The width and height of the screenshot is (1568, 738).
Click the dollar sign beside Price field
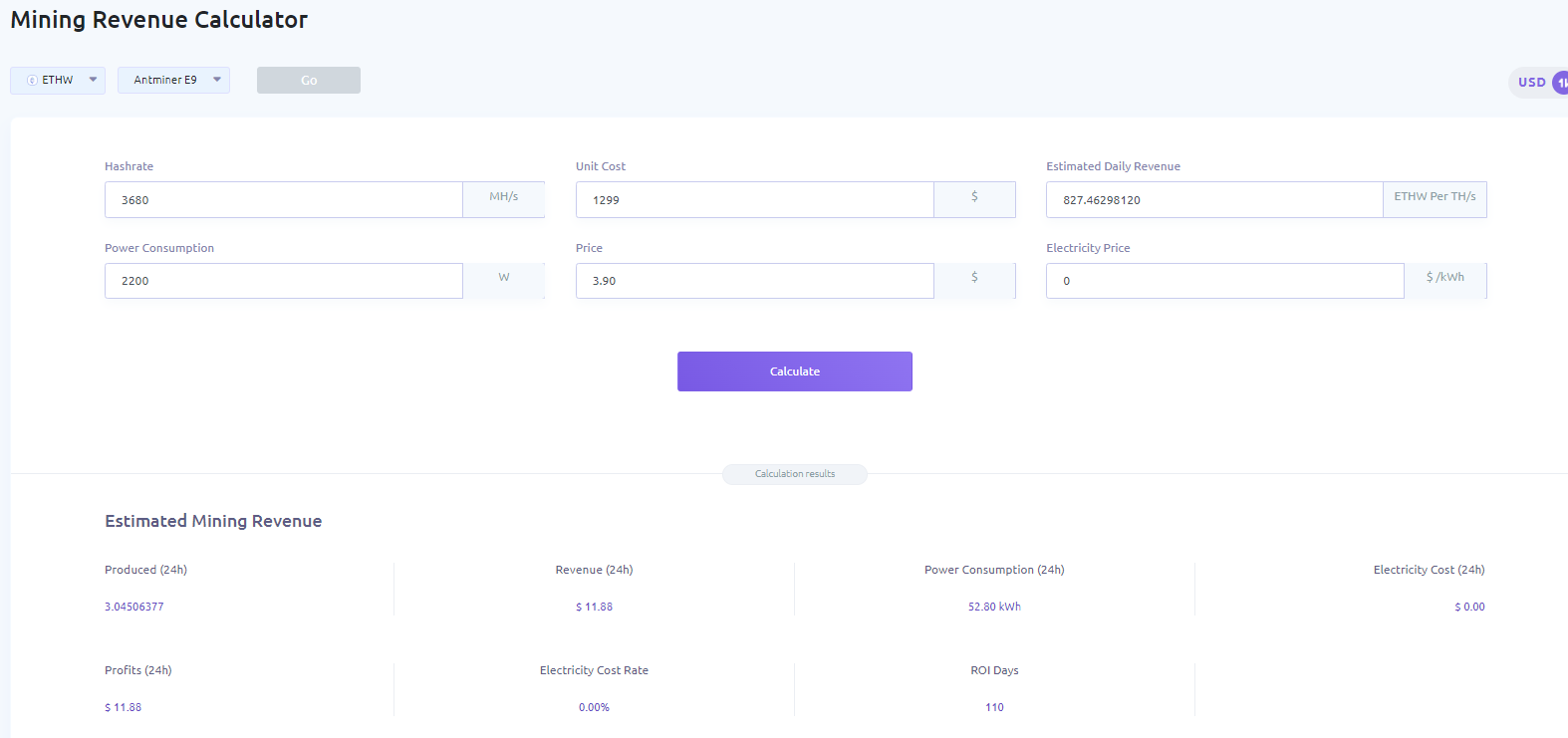(974, 279)
